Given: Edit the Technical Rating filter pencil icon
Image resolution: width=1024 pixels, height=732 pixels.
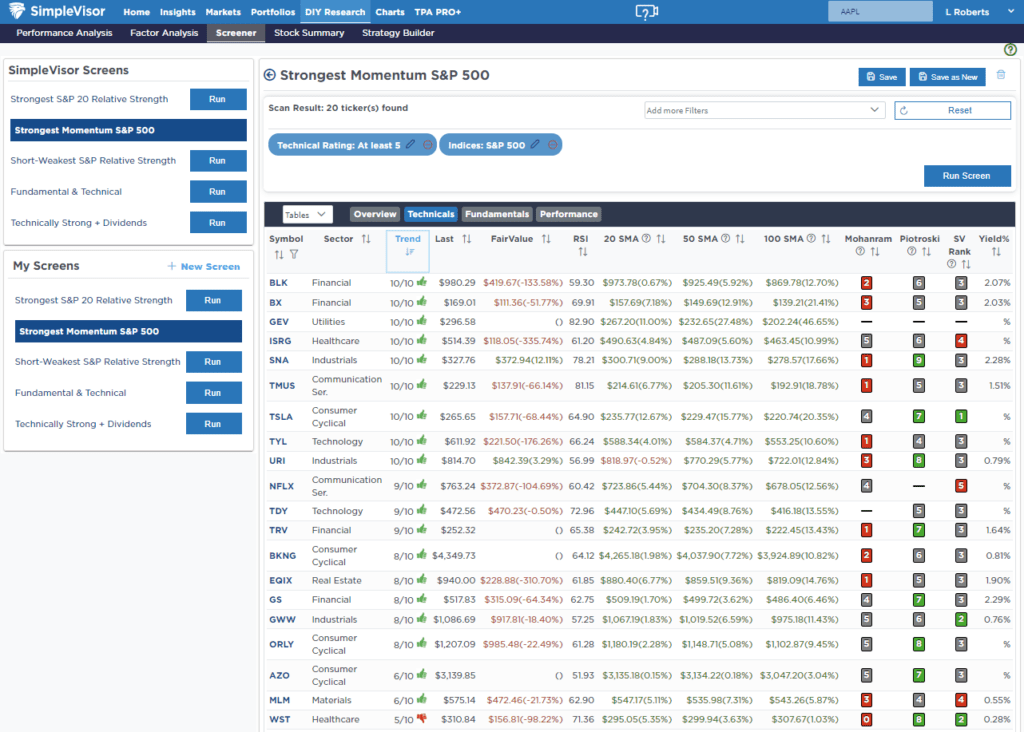Looking at the screenshot, I should tap(410, 144).
